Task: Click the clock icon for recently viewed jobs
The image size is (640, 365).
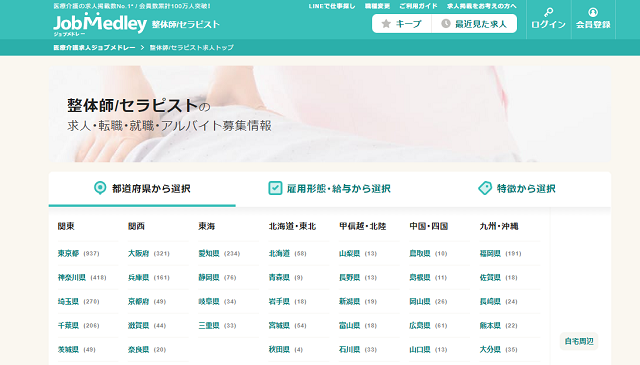Action: point(446,24)
